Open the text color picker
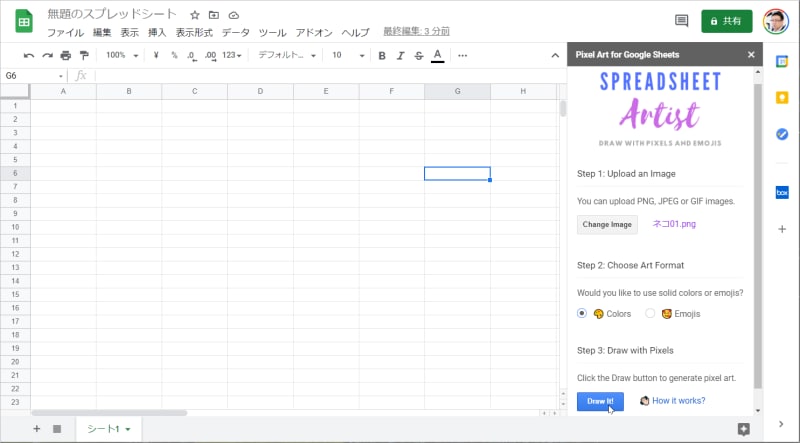This screenshot has width=800, height=443. click(x=437, y=55)
